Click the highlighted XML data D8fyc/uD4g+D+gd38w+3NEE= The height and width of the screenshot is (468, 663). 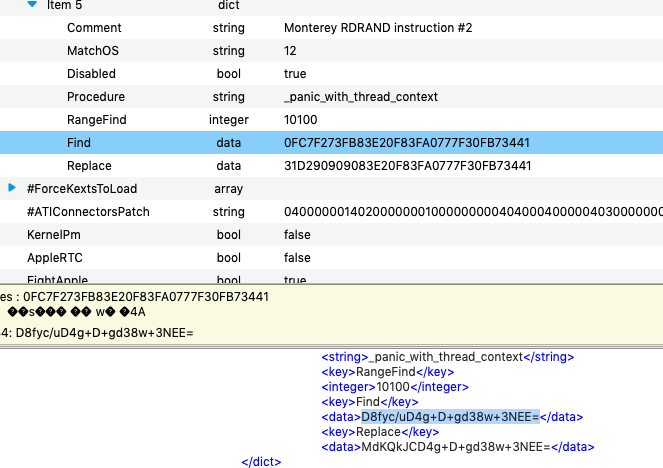[x=450, y=417]
